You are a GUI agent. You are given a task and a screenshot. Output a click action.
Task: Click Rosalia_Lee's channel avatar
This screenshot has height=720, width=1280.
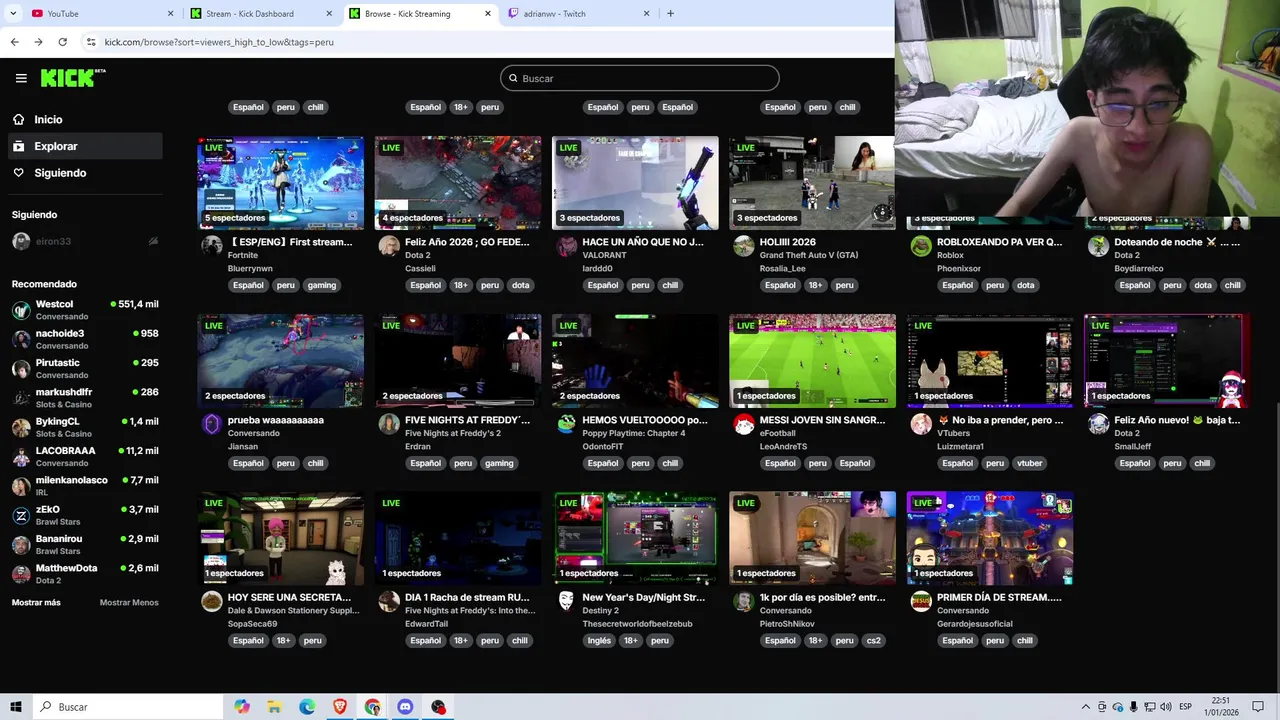(x=744, y=246)
